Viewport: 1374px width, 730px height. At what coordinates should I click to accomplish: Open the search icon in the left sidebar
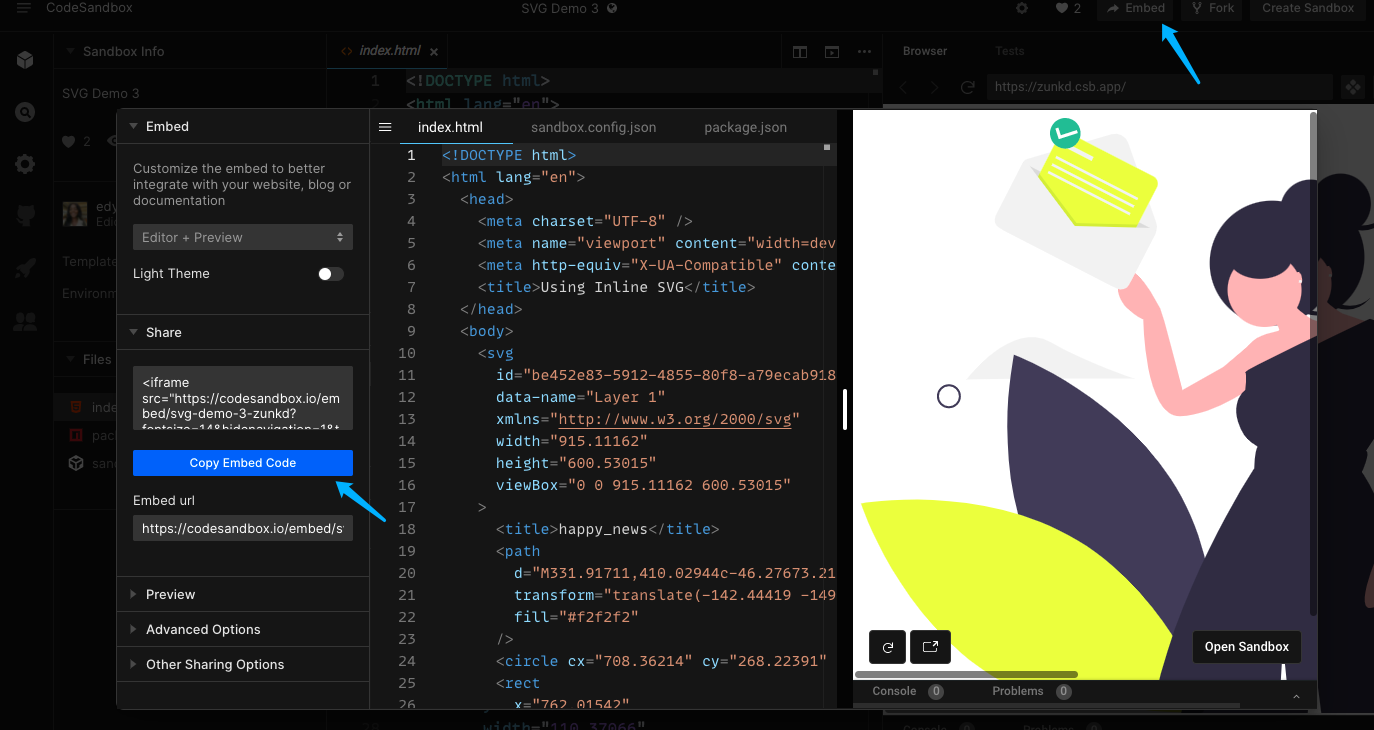(25, 112)
